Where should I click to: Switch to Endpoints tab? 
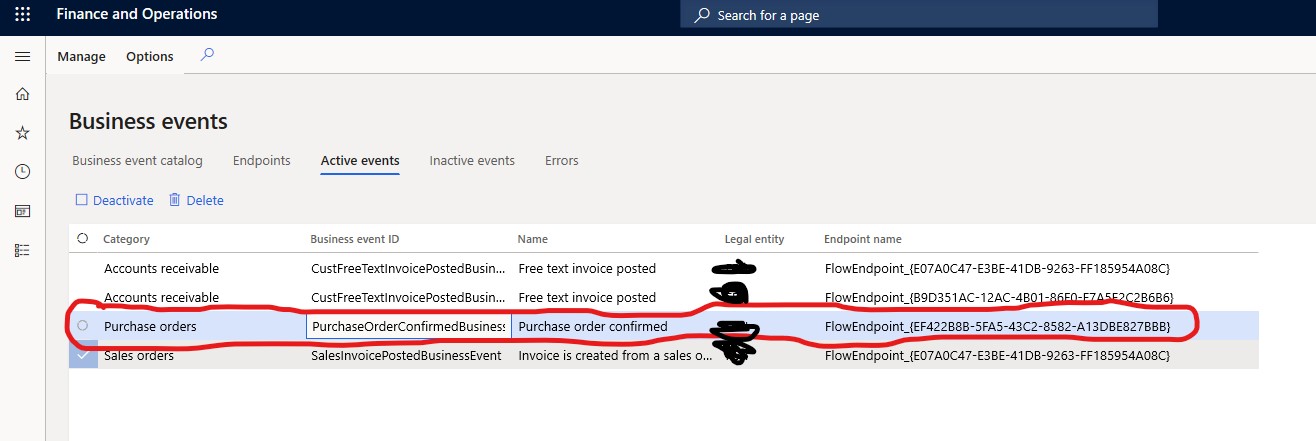(262, 160)
